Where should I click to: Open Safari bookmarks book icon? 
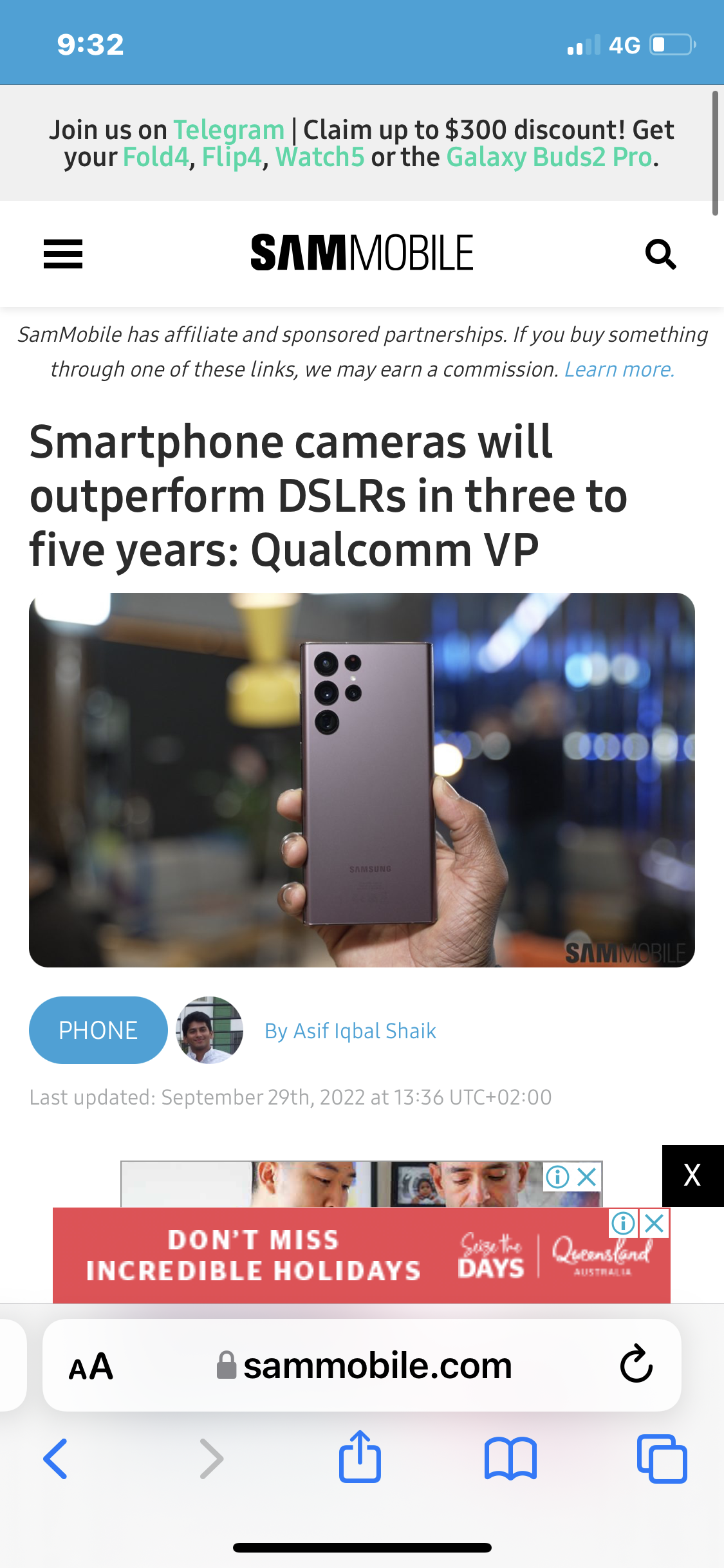[510, 1459]
